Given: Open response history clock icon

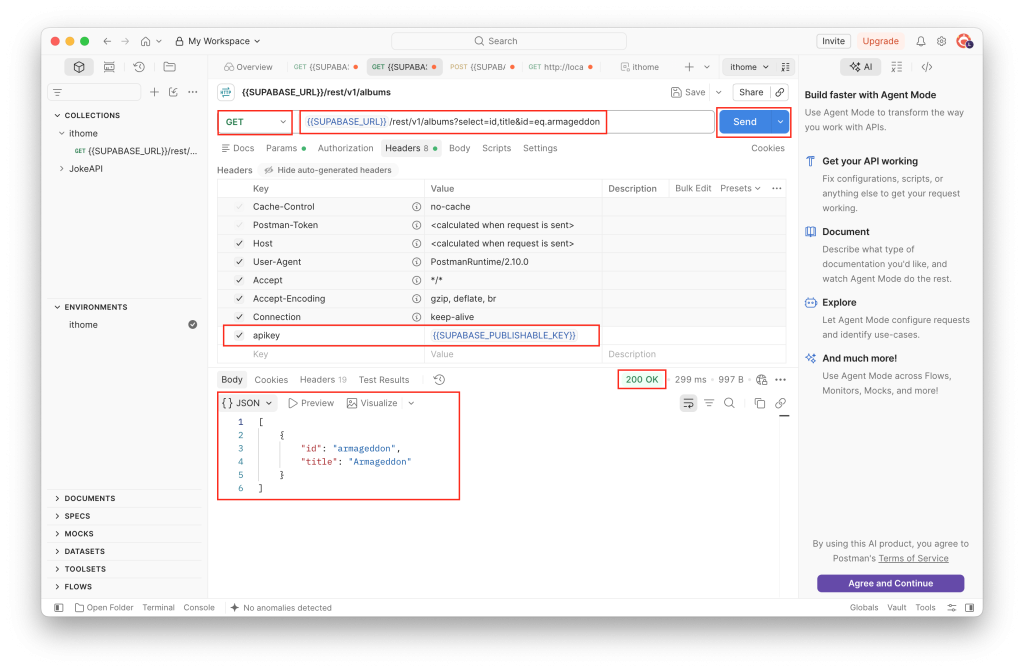Looking at the screenshot, I should pos(440,380).
